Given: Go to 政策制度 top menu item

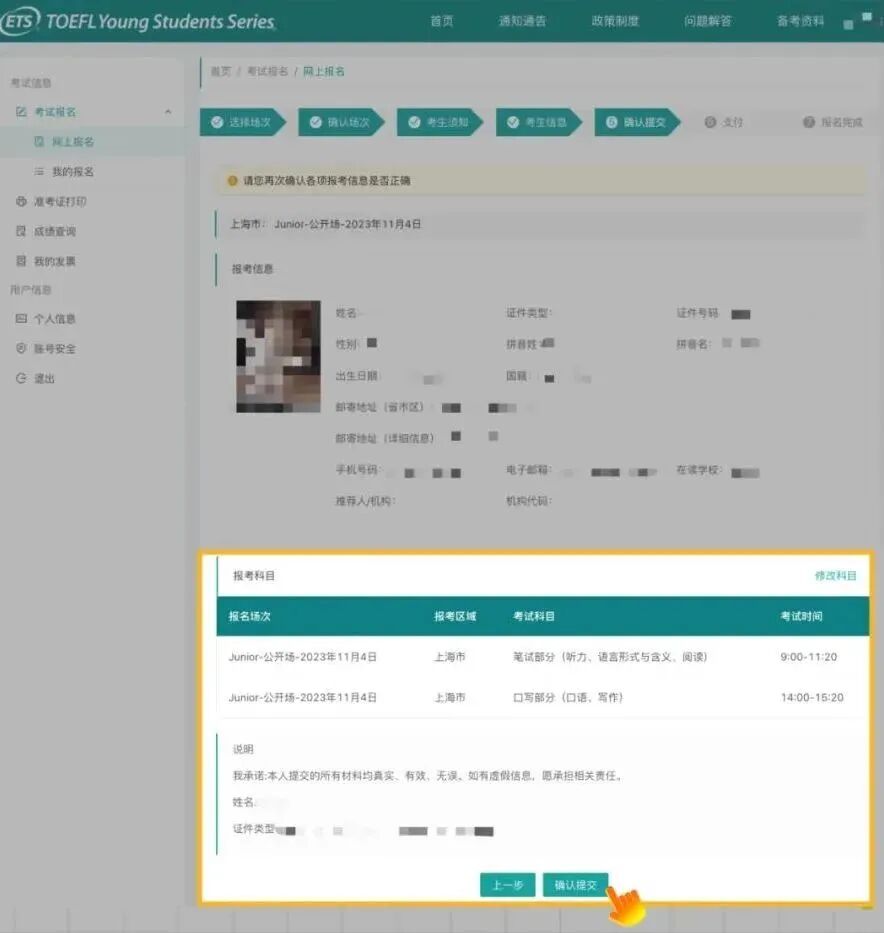Looking at the screenshot, I should click(614, 21).
